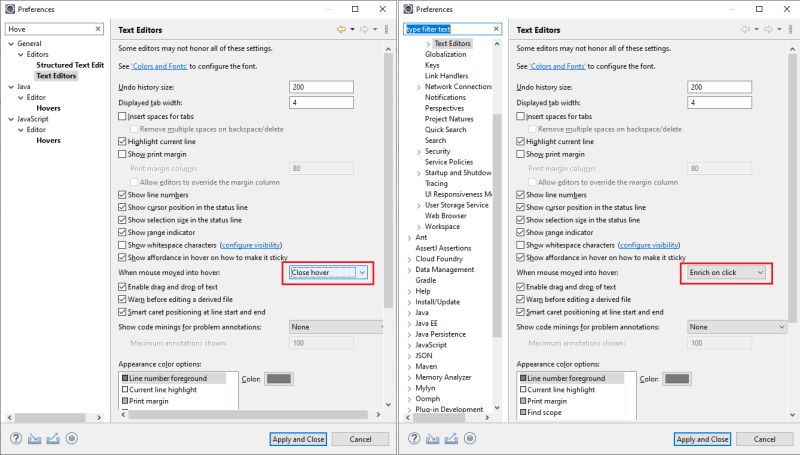Collapse the JavaScript node in left tree
This screenshot has width=800, height=455.
click(11, 119)
